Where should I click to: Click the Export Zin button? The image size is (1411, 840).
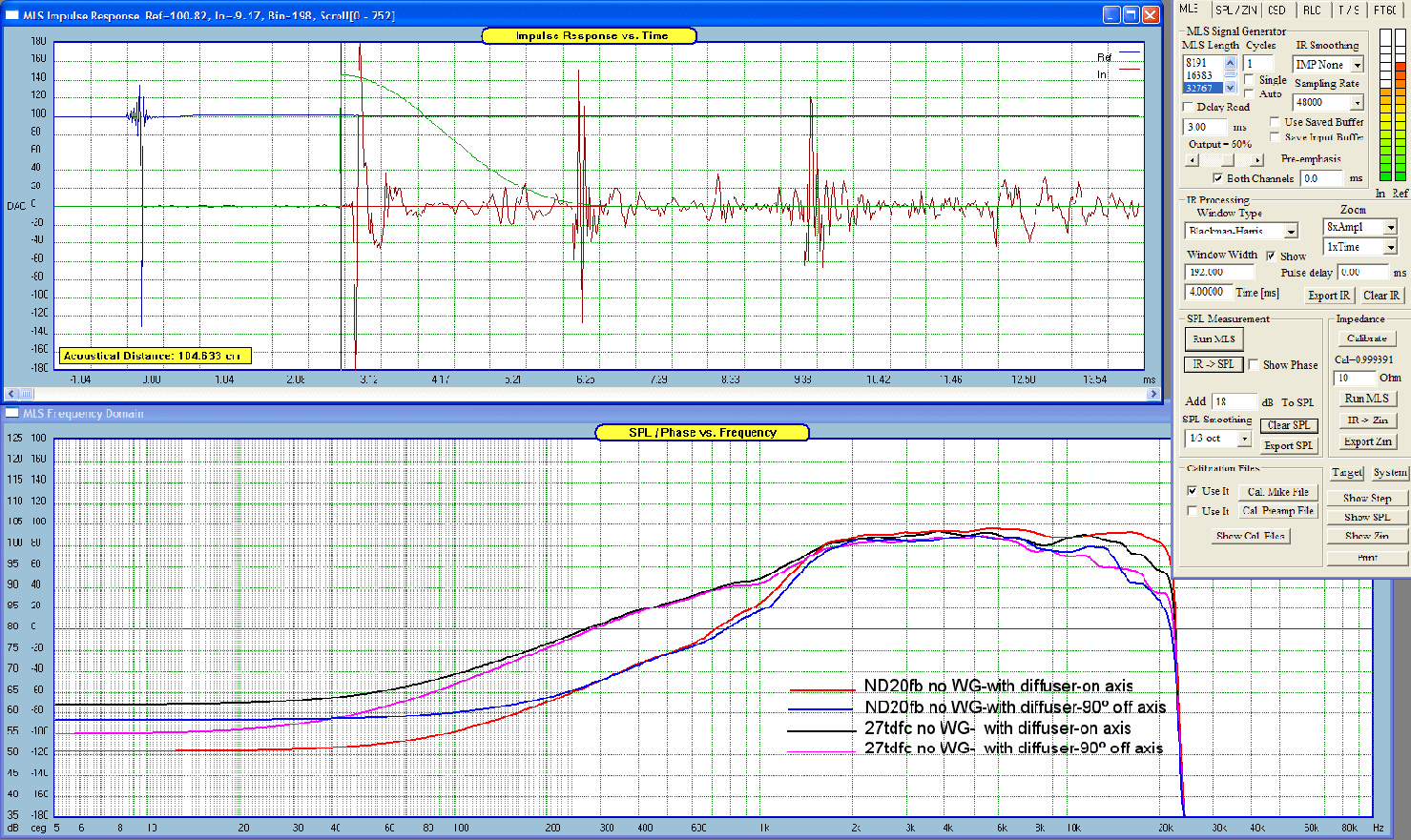(x=1367, y=441)
